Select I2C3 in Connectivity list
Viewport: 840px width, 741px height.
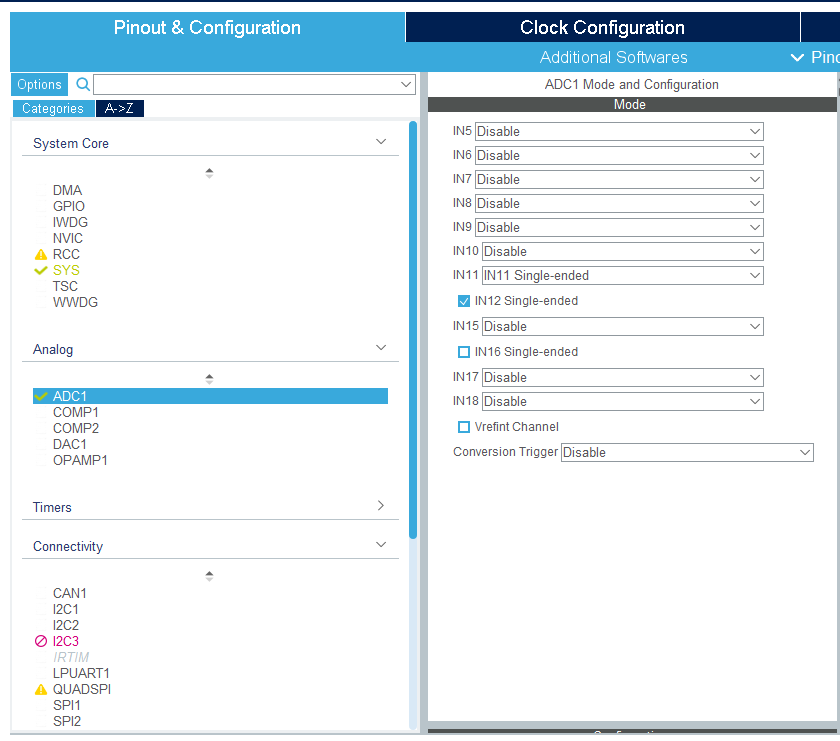[65, 641]
